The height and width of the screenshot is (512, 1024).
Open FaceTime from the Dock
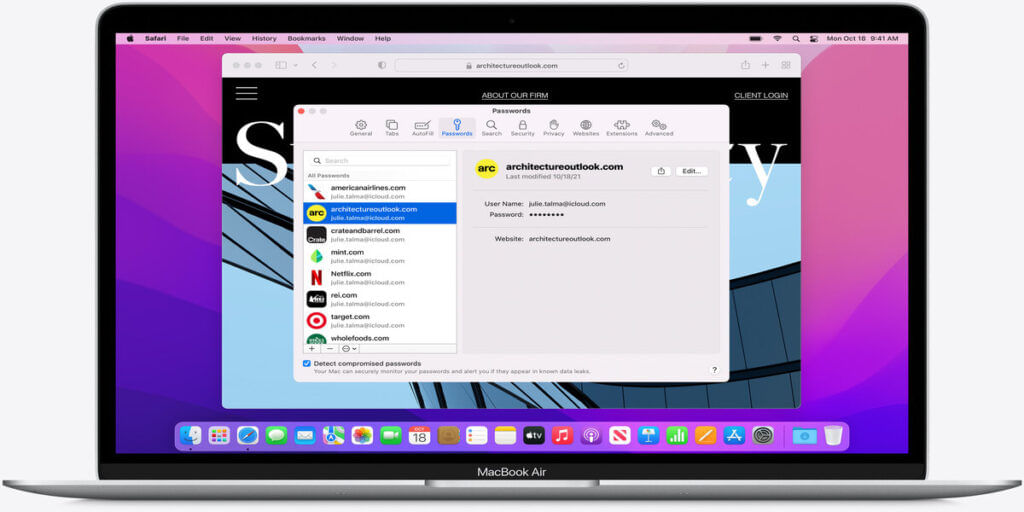(391, 435)
